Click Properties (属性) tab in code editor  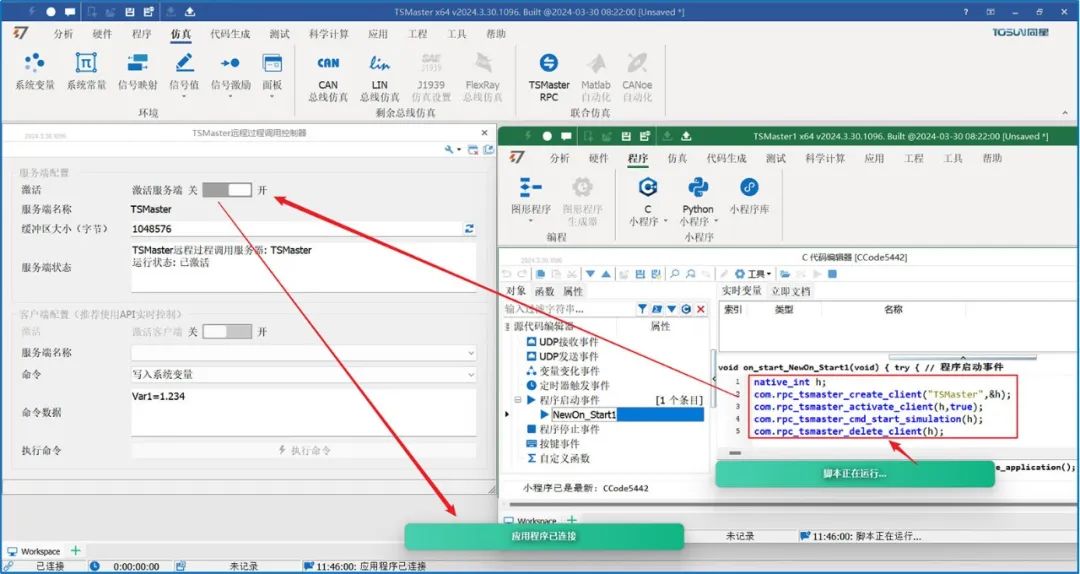(x=573, y=291)
